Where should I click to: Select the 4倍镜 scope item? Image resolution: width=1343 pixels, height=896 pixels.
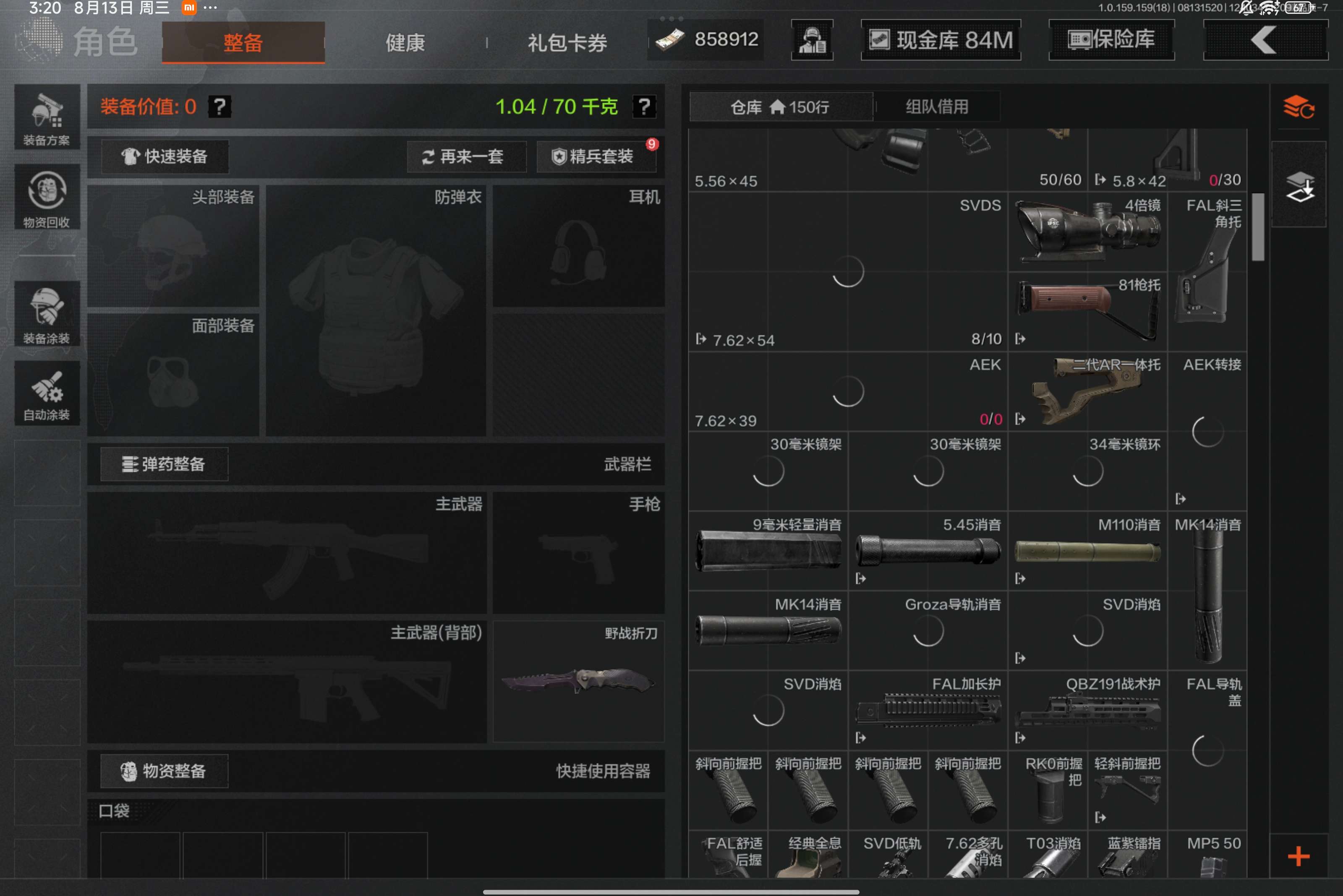1087,232
